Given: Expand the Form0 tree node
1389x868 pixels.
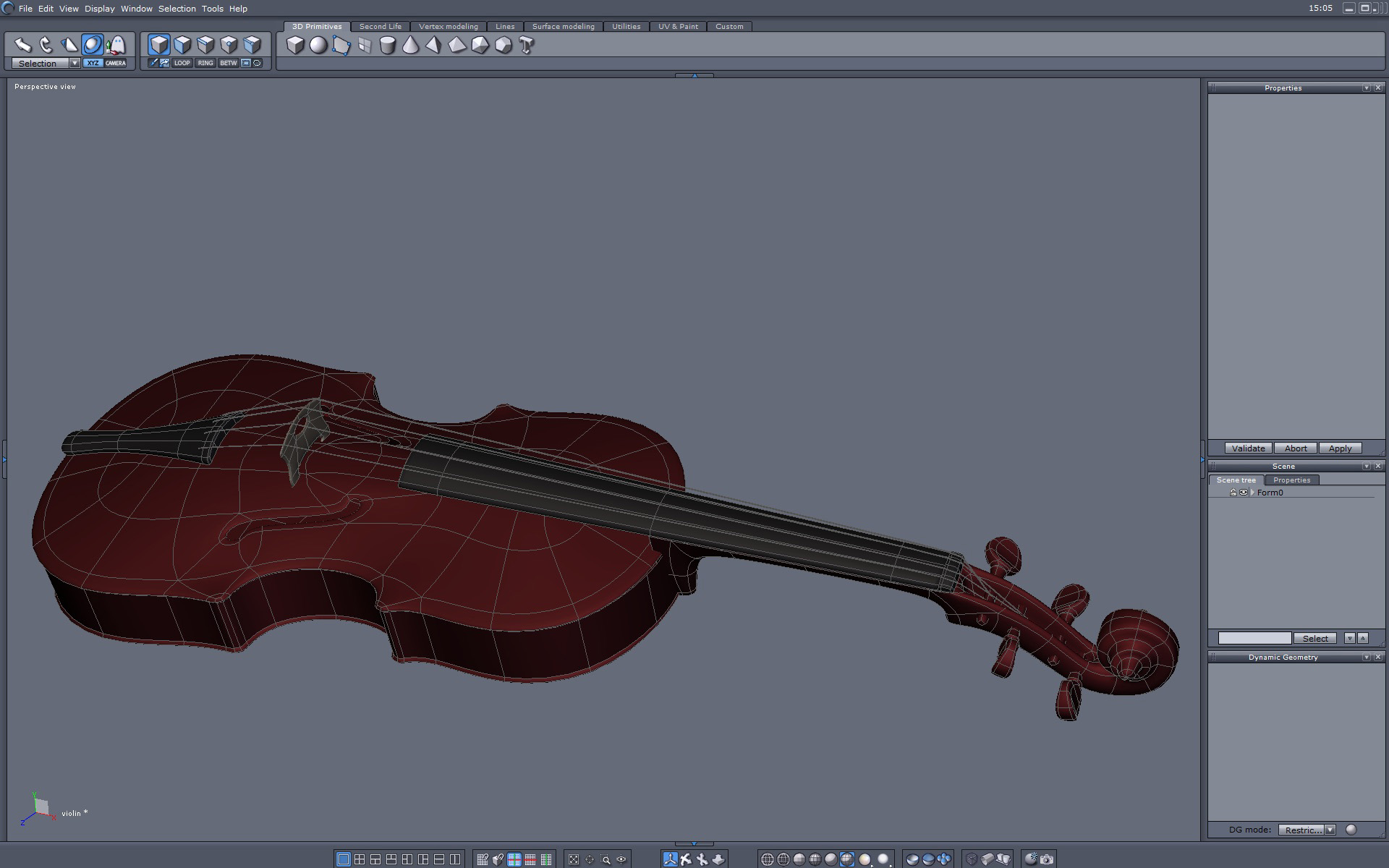Looking at the screenshot, I should tap(1252, 493).
